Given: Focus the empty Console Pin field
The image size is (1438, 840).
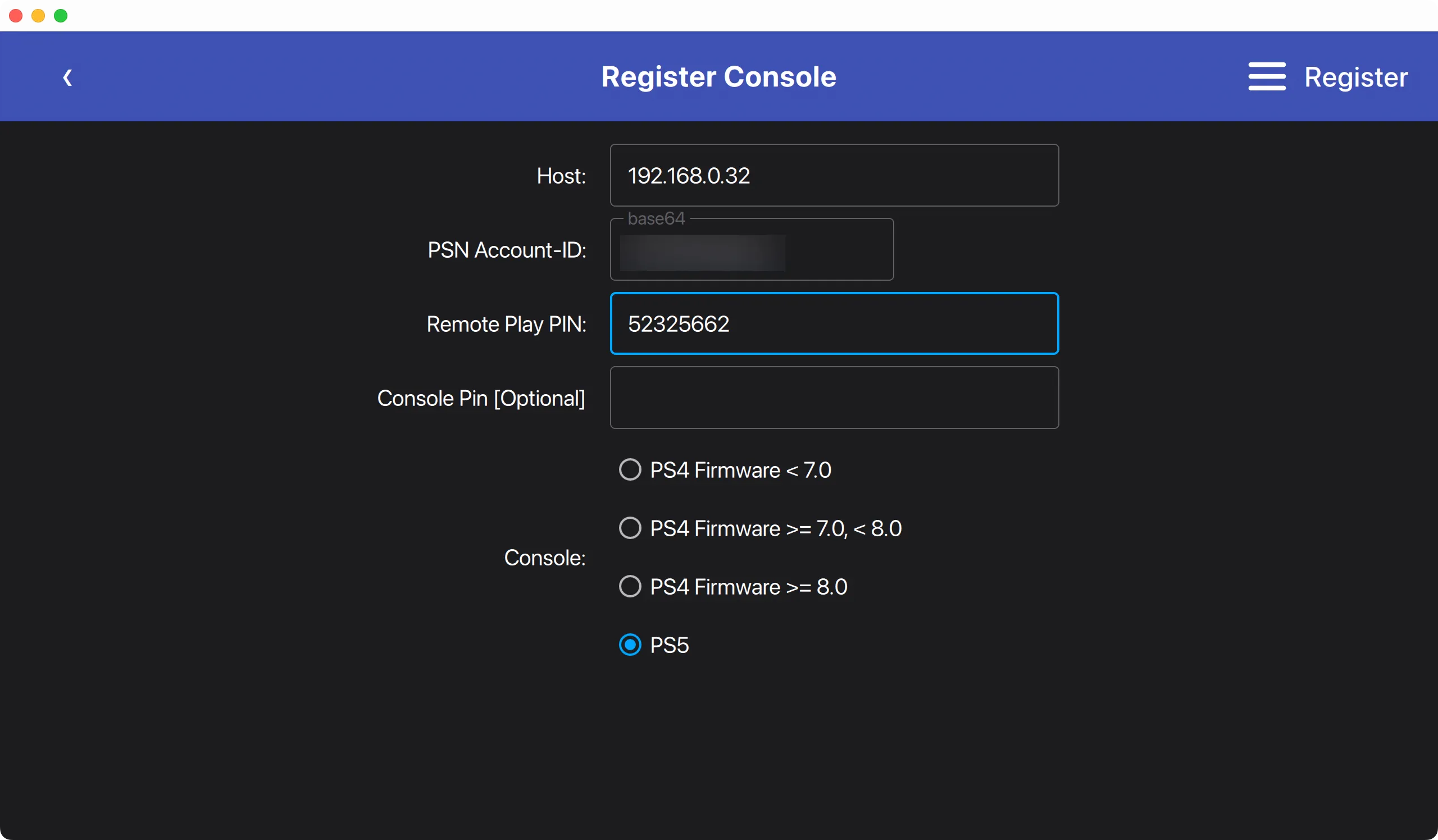Looking at the screenshot, I should 834,398.
